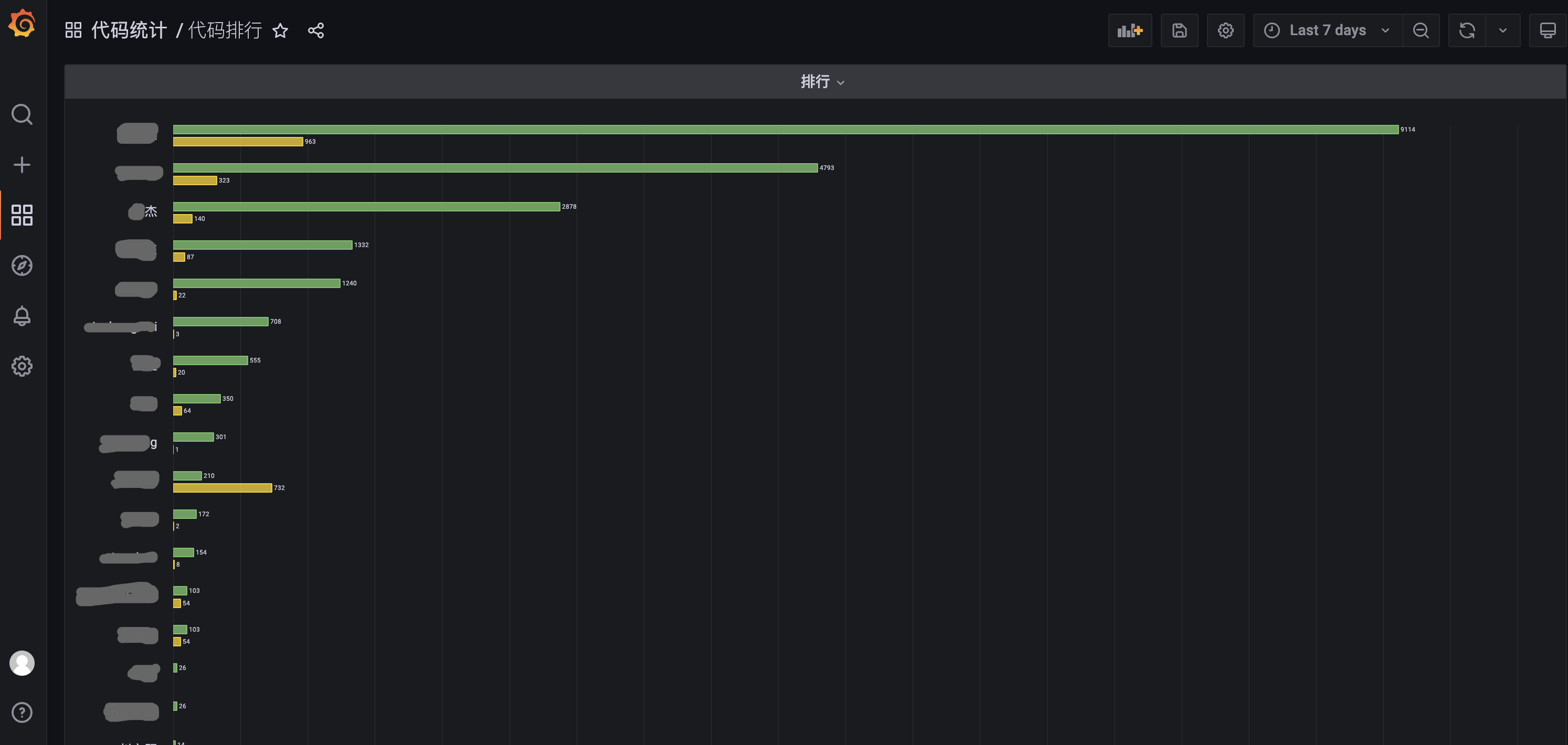Open the Alerting bell icon
Viewport: 1568px width, 745px height.
[x=22, y=316]
